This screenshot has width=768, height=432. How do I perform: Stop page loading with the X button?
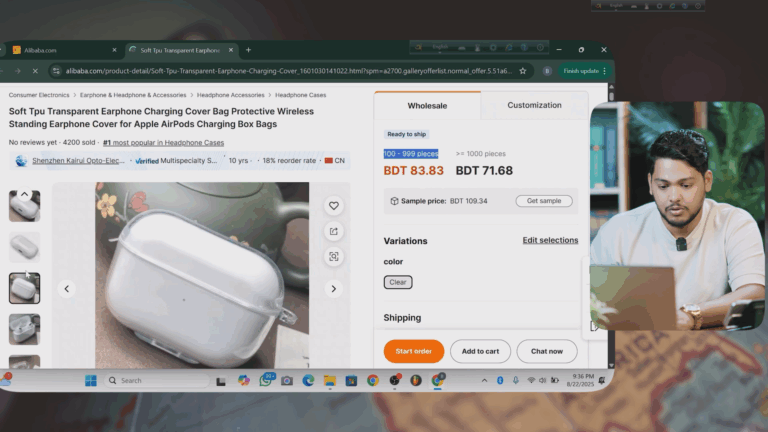click(x=35, y=71)
